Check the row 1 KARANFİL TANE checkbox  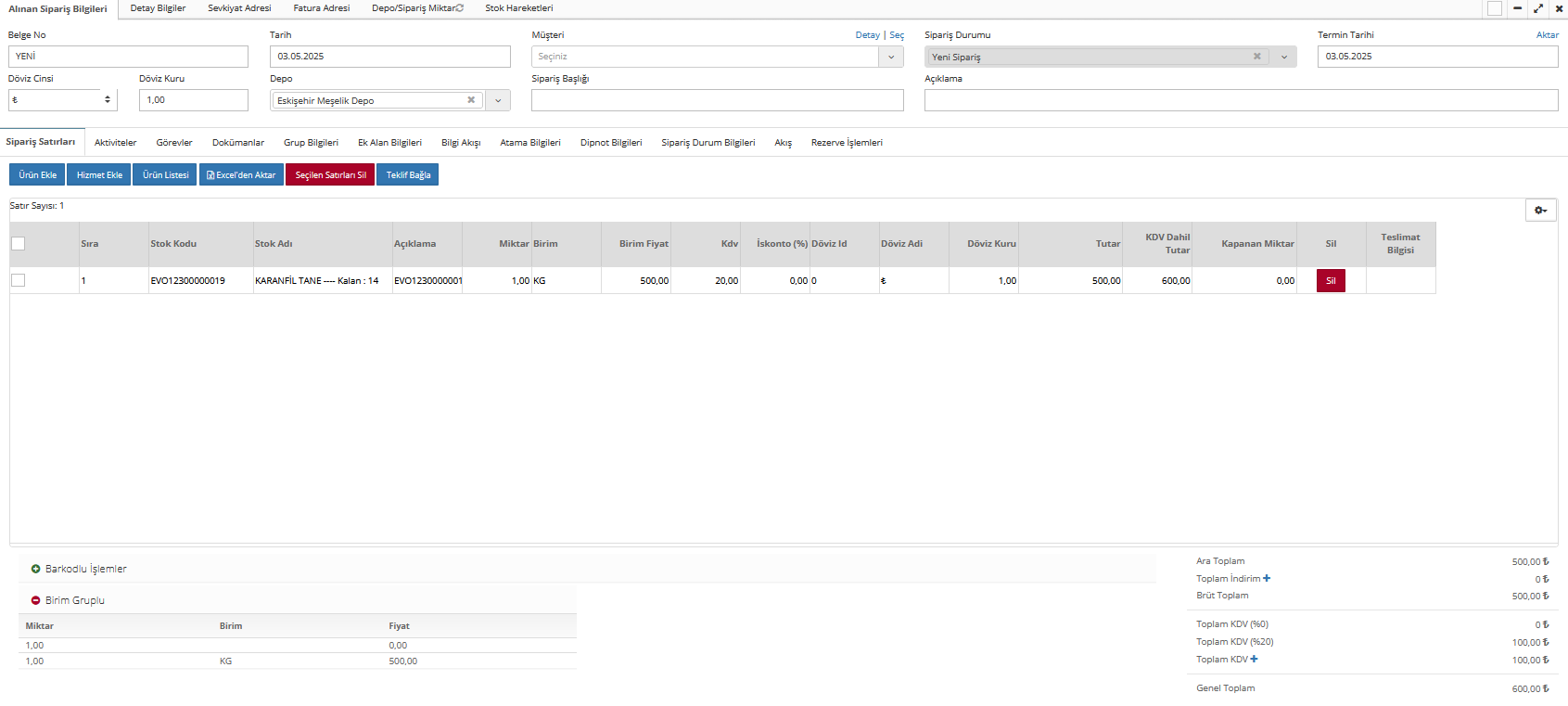[x=19, y=280]
